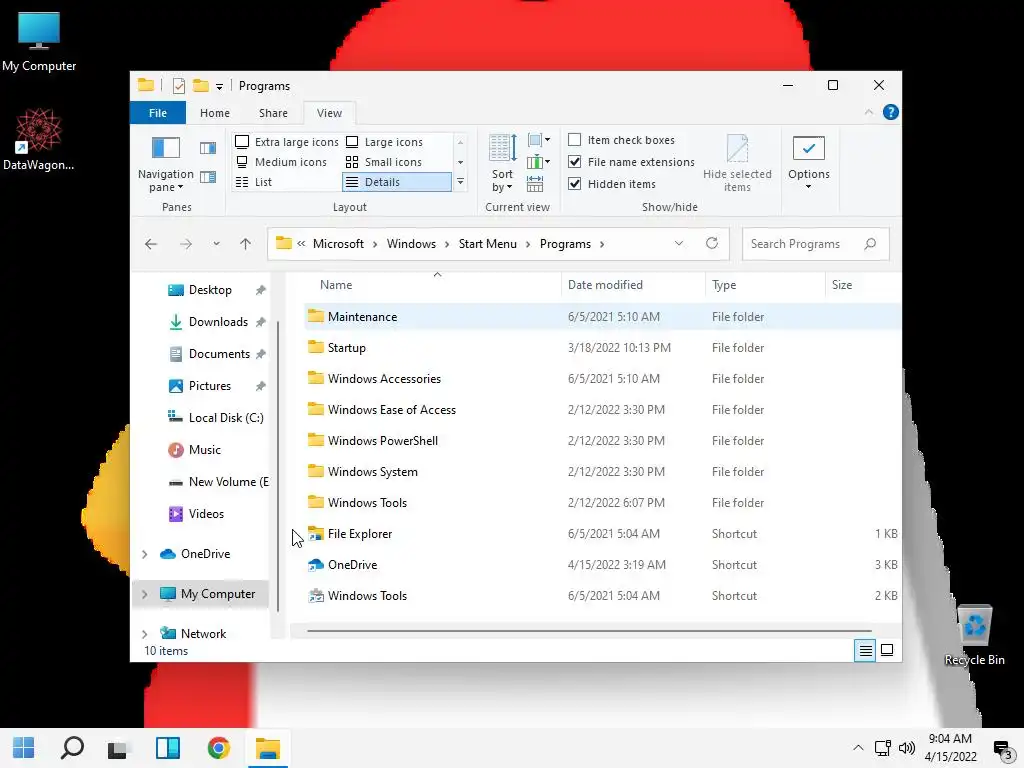Click Windows in address breadcrumb
The height and width of the screenshot is (768, 1024).
[x=411, y=244]
